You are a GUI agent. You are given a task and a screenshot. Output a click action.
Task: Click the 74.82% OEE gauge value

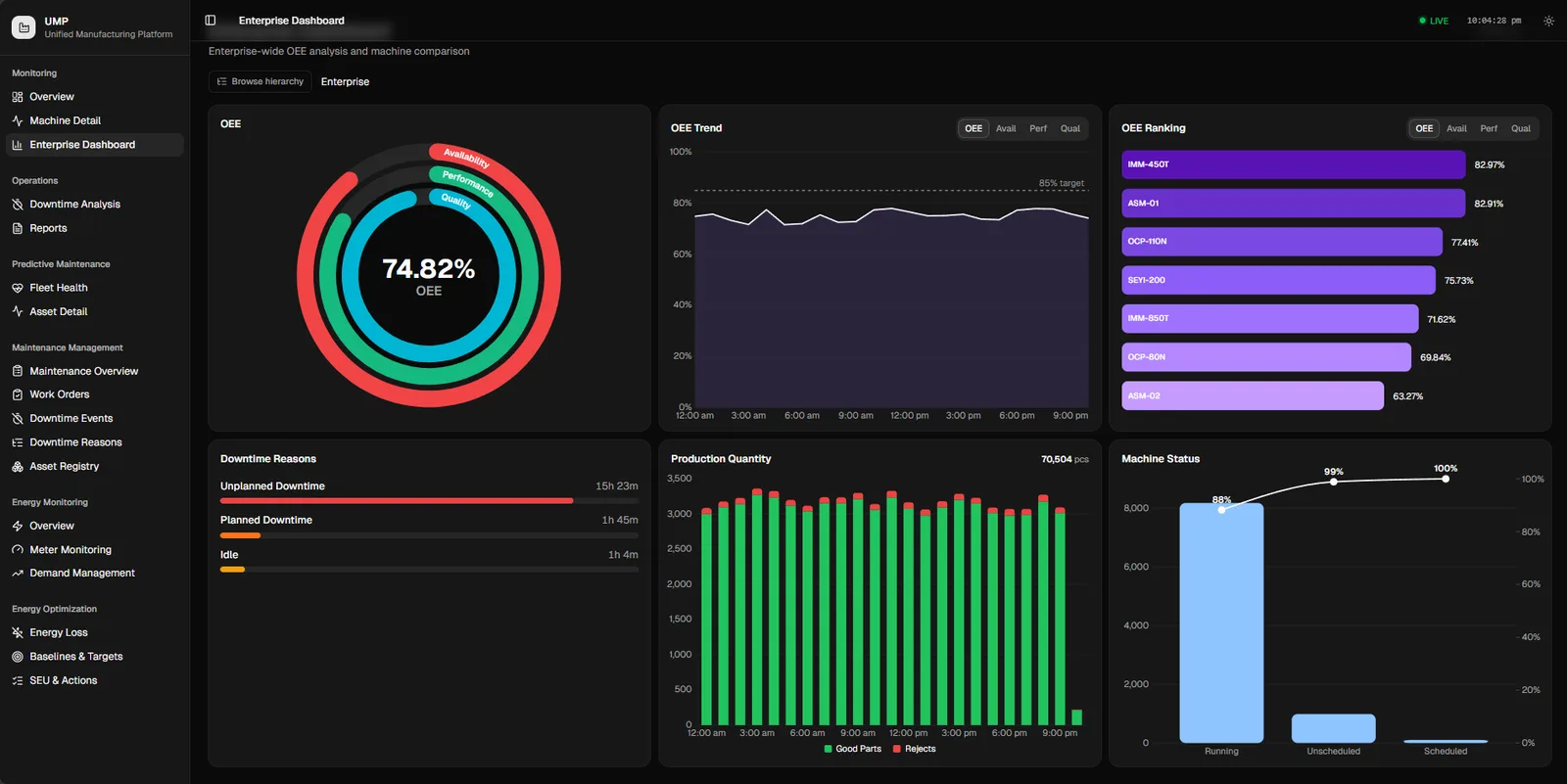(x=428, y=269)
